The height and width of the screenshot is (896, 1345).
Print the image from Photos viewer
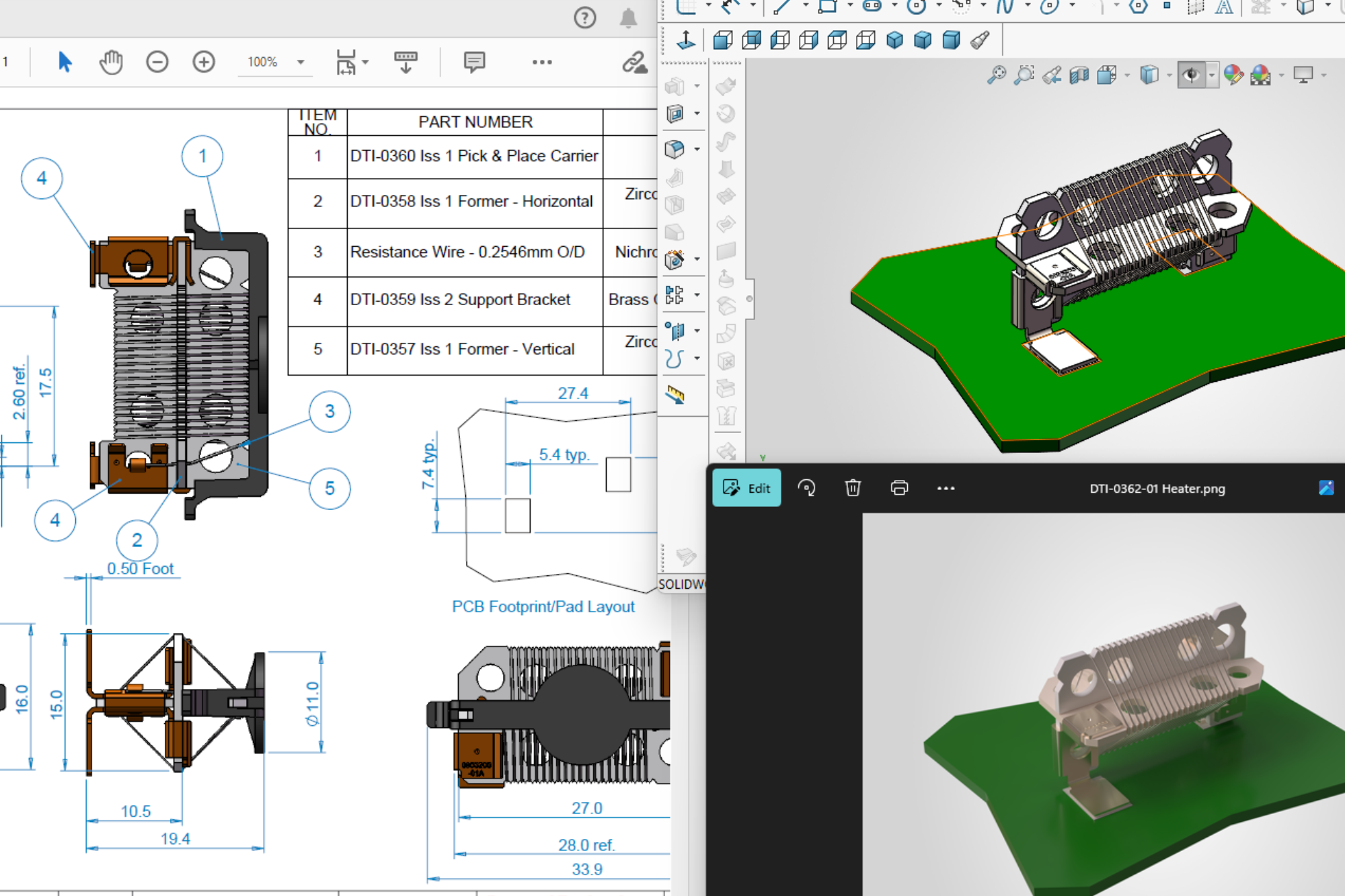899,488
